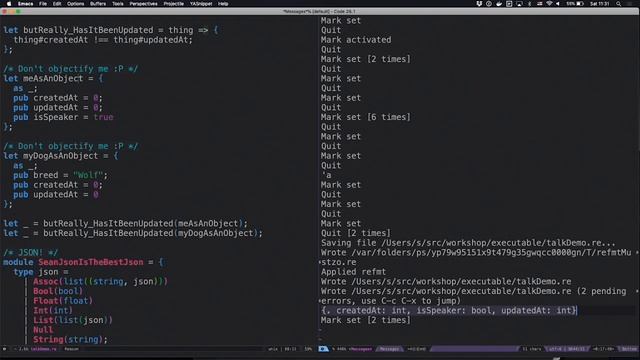Click the Float(float) variant

tap(63, 301)
